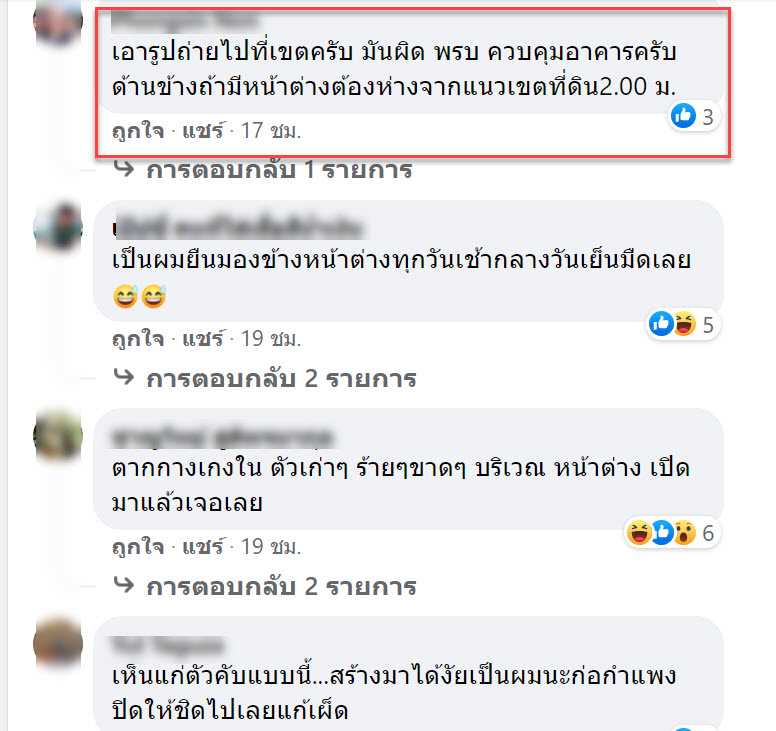This screenshot has width=776, height=731.
Task: Like the comment about watching the window
Action: 138,339
